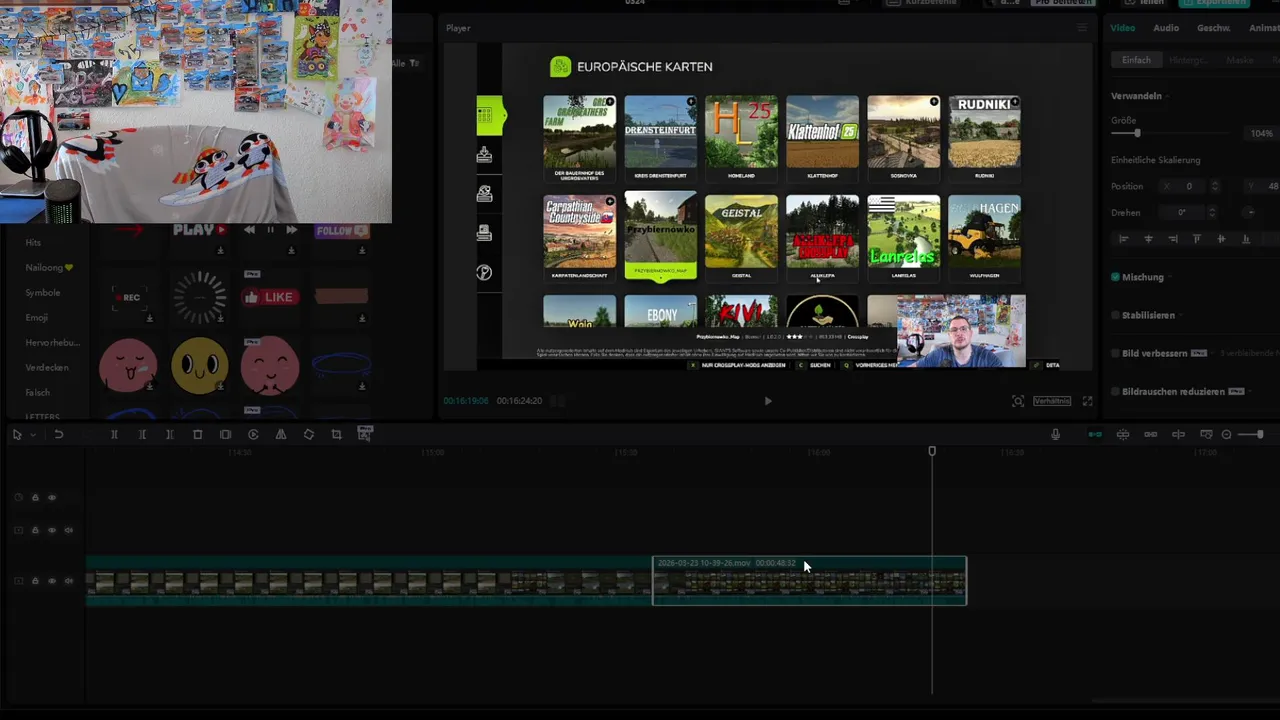Viewport: 1280px width, 720px height.
Task: Play the preview in the Player
Action: click(x=768, y=401)
